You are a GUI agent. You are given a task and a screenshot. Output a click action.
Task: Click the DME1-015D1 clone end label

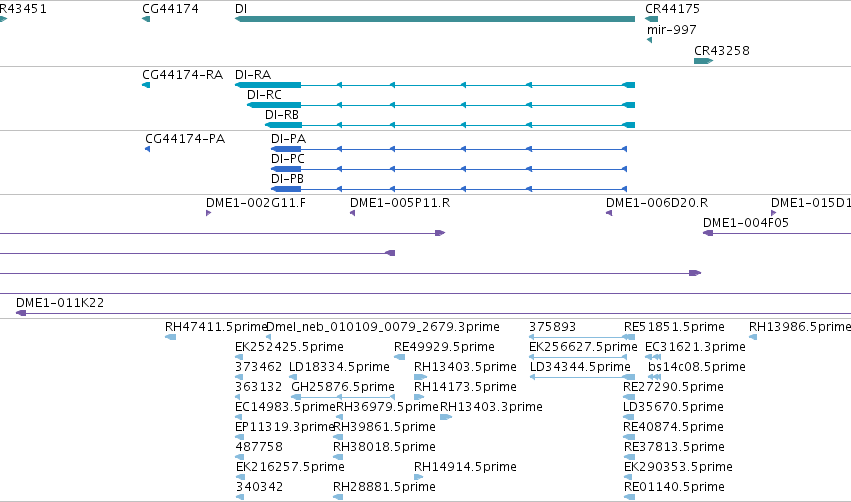[811, 203]
